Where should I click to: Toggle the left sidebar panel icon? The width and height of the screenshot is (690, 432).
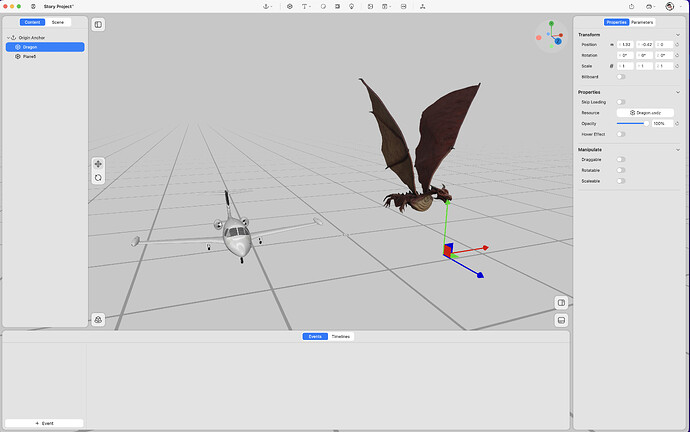[98, 24]
